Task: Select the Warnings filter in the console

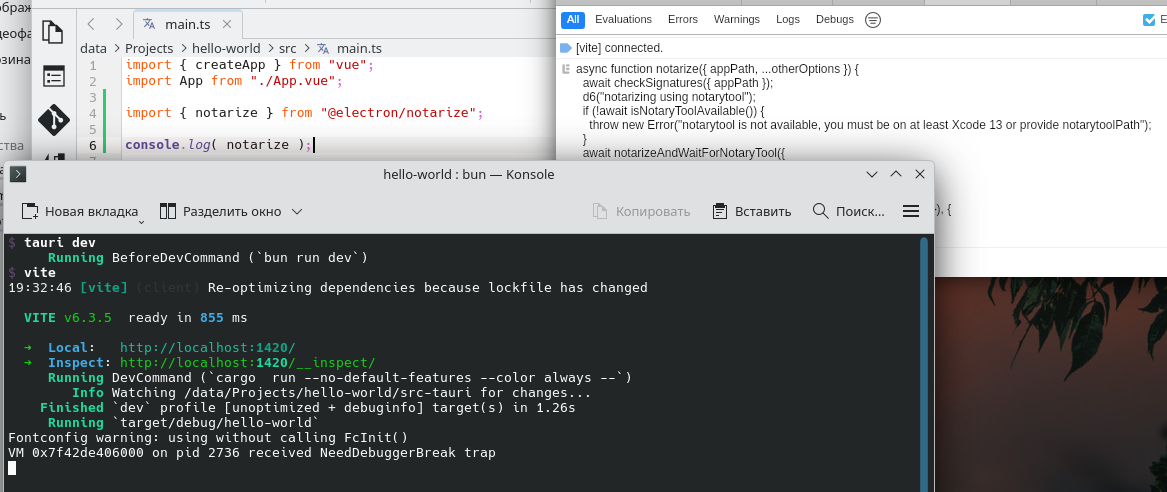Action: point(737,19)
